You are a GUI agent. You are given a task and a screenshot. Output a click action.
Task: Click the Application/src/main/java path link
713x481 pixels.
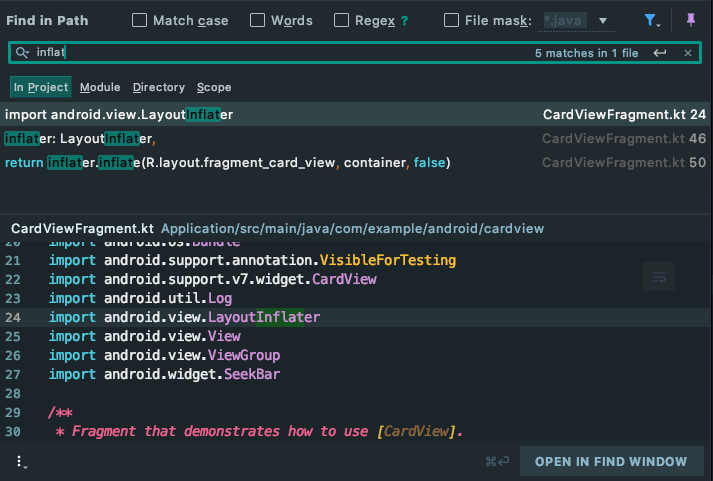click(352, 229)
